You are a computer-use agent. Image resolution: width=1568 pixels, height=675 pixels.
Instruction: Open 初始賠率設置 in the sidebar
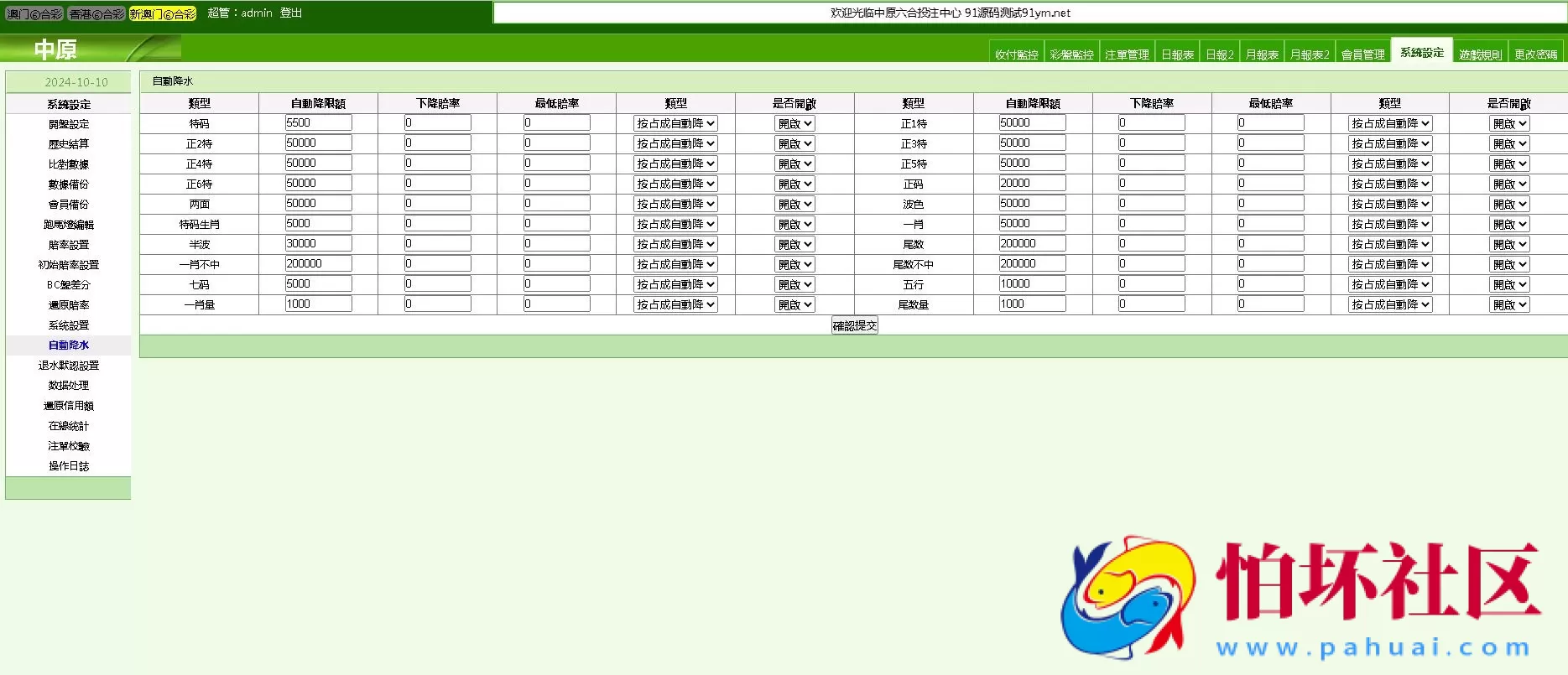69,265
